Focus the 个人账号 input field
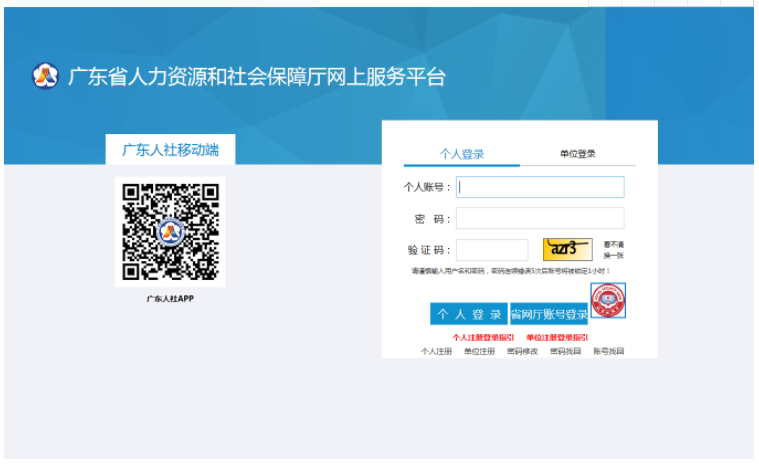Image resolution: width=759 pixels, height=466 pixels. tap(540, 187)
